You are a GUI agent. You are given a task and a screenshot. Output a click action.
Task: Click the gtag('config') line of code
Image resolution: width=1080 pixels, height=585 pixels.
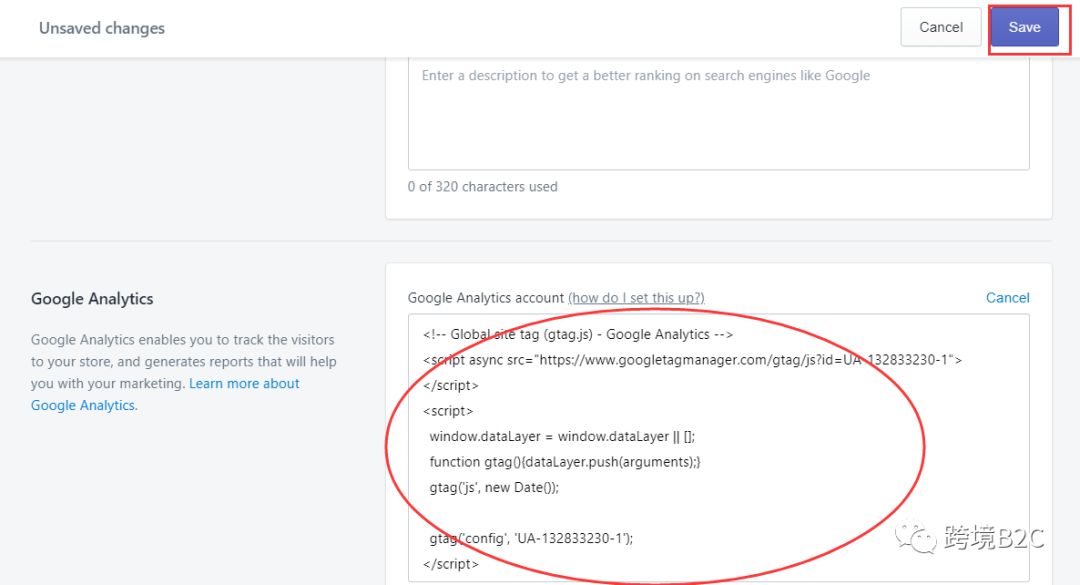coord(532,537)
